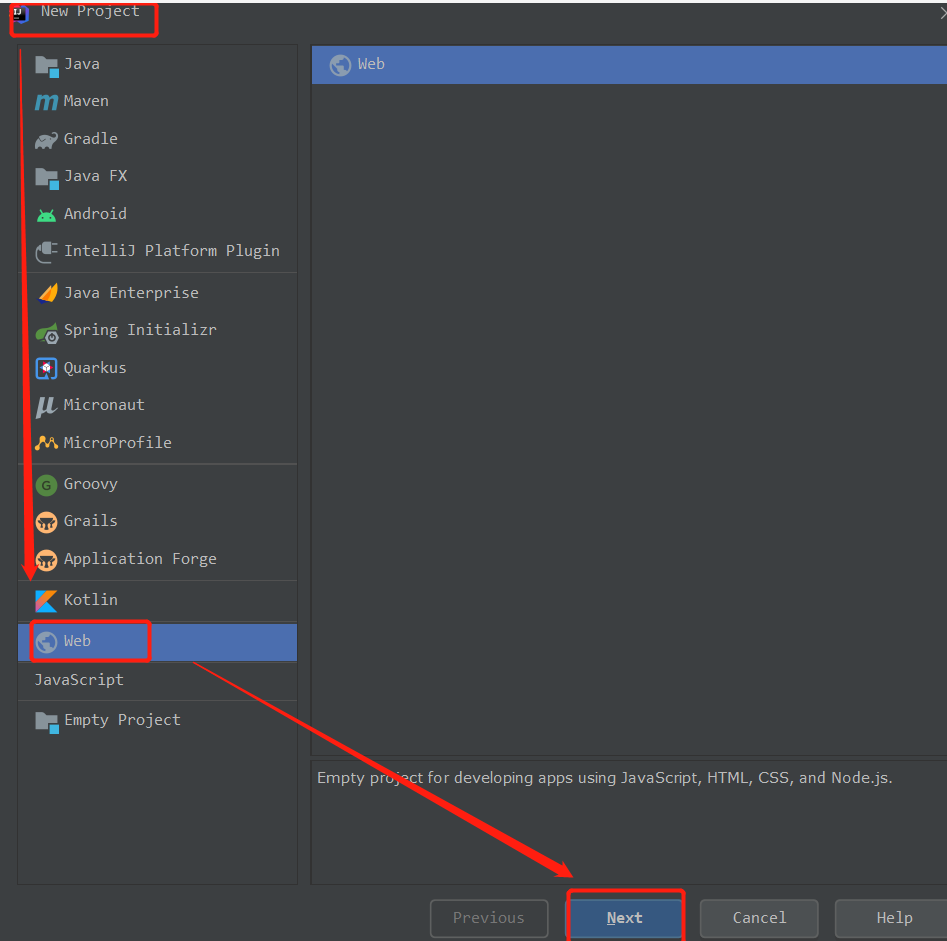Select Gradle label in the list
Viewport: 947px width, 941px height.
point(91,139)
